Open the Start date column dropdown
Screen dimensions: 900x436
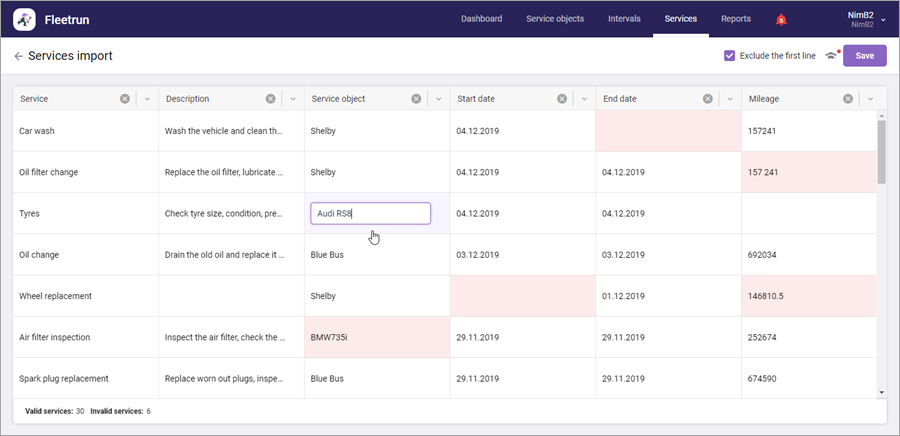pyautogui.click(x=585, y=99)
